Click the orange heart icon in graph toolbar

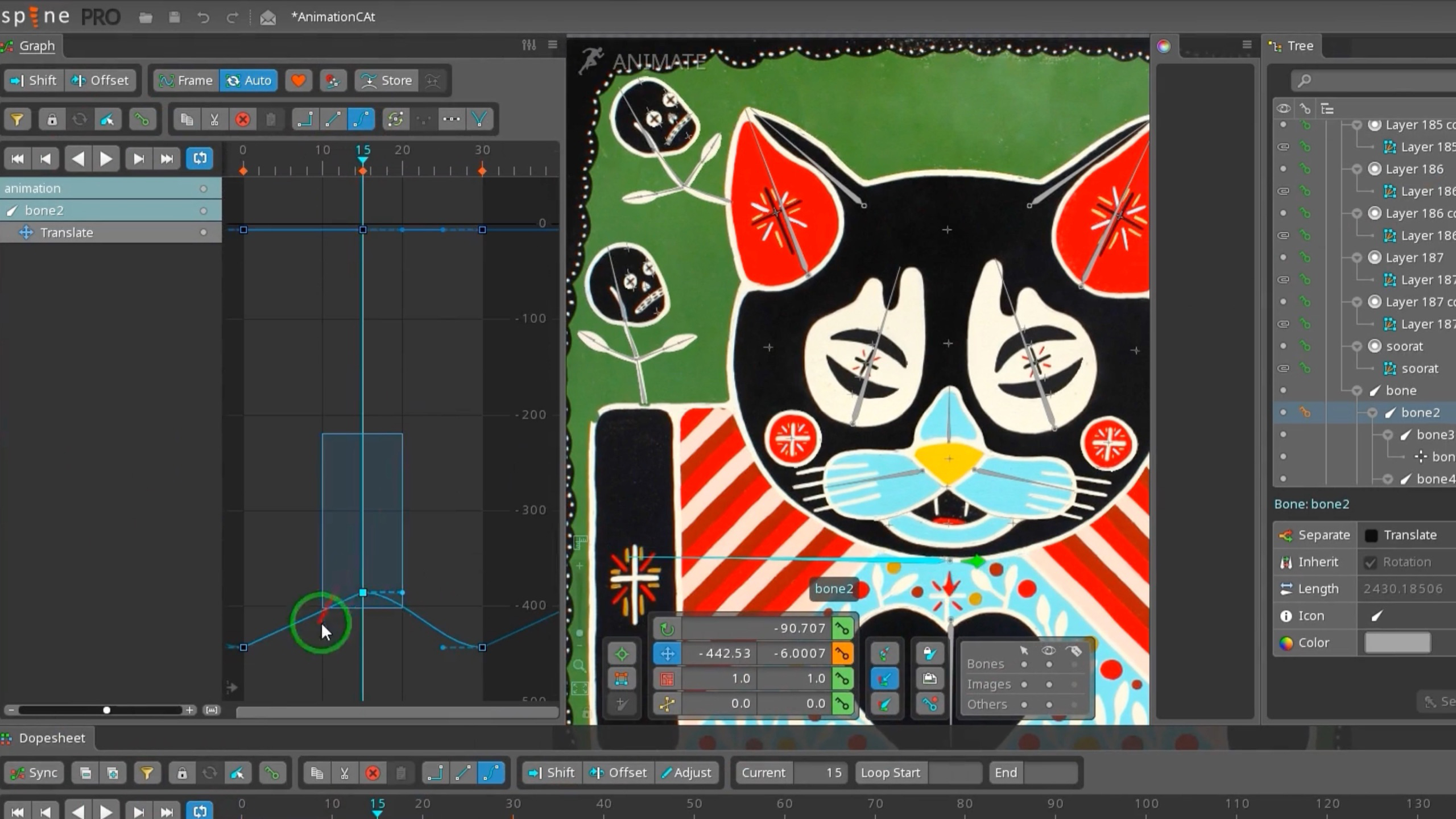(x=298, y=81)
